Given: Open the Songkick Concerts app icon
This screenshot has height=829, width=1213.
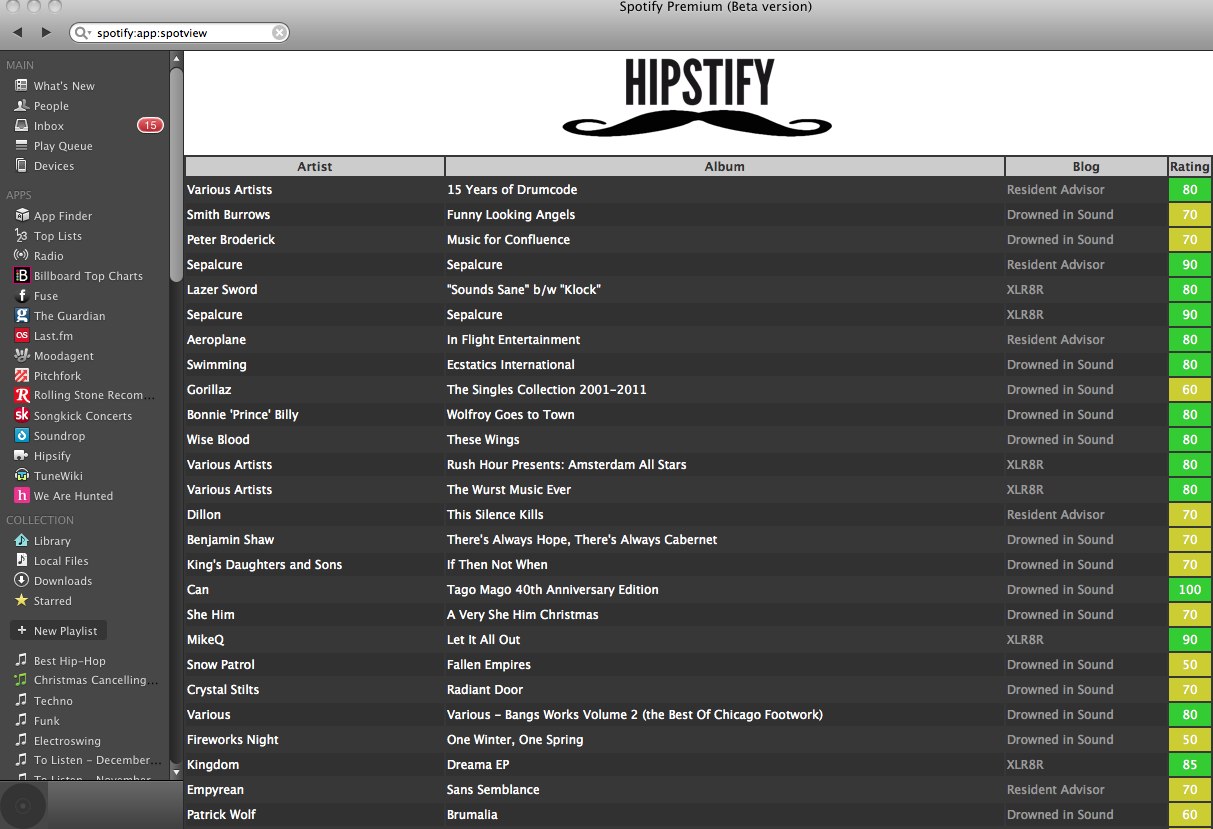Looking at the screenshot, I should 22,416.
